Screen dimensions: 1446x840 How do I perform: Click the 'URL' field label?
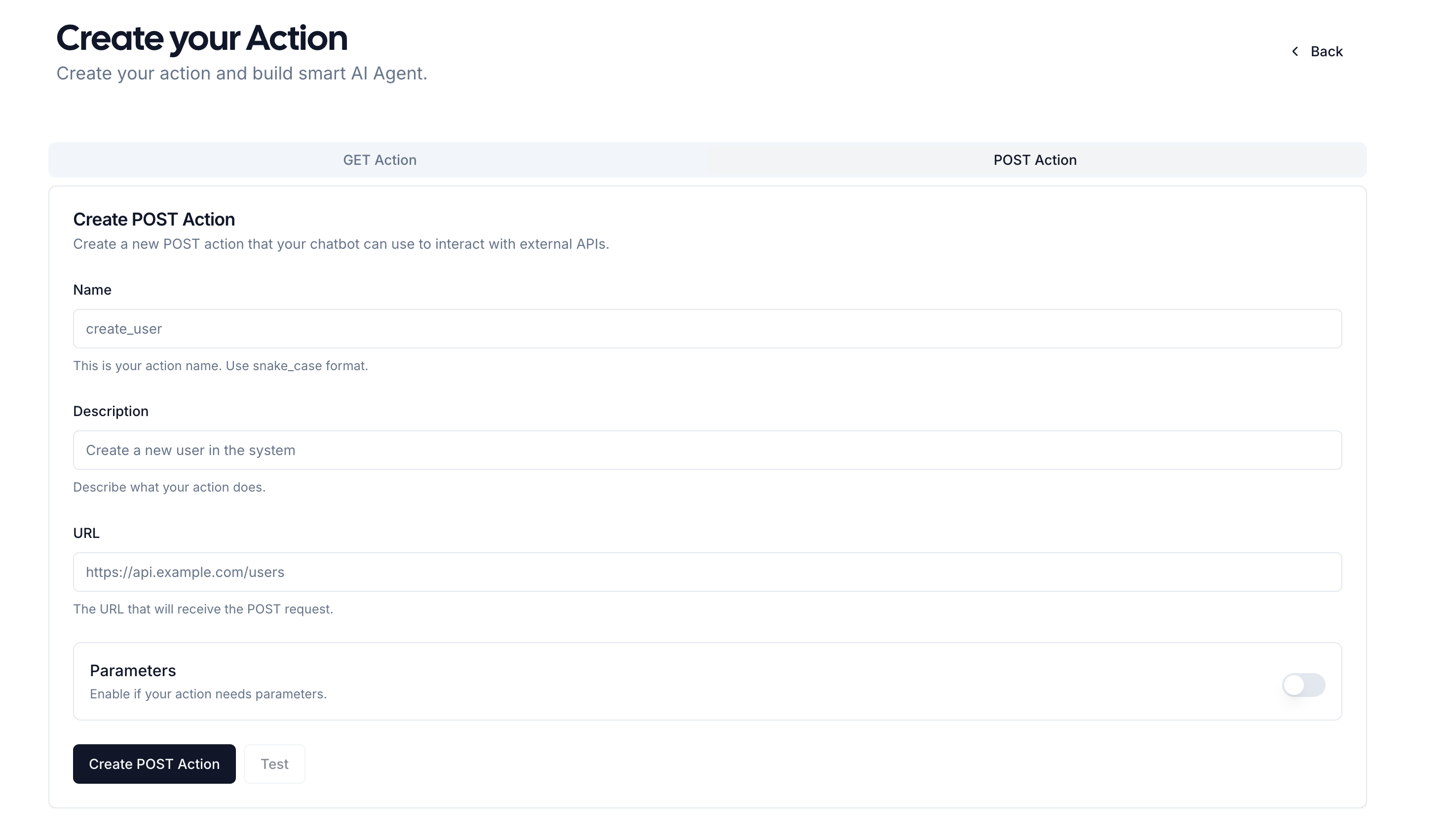click(x=86, y=533)
